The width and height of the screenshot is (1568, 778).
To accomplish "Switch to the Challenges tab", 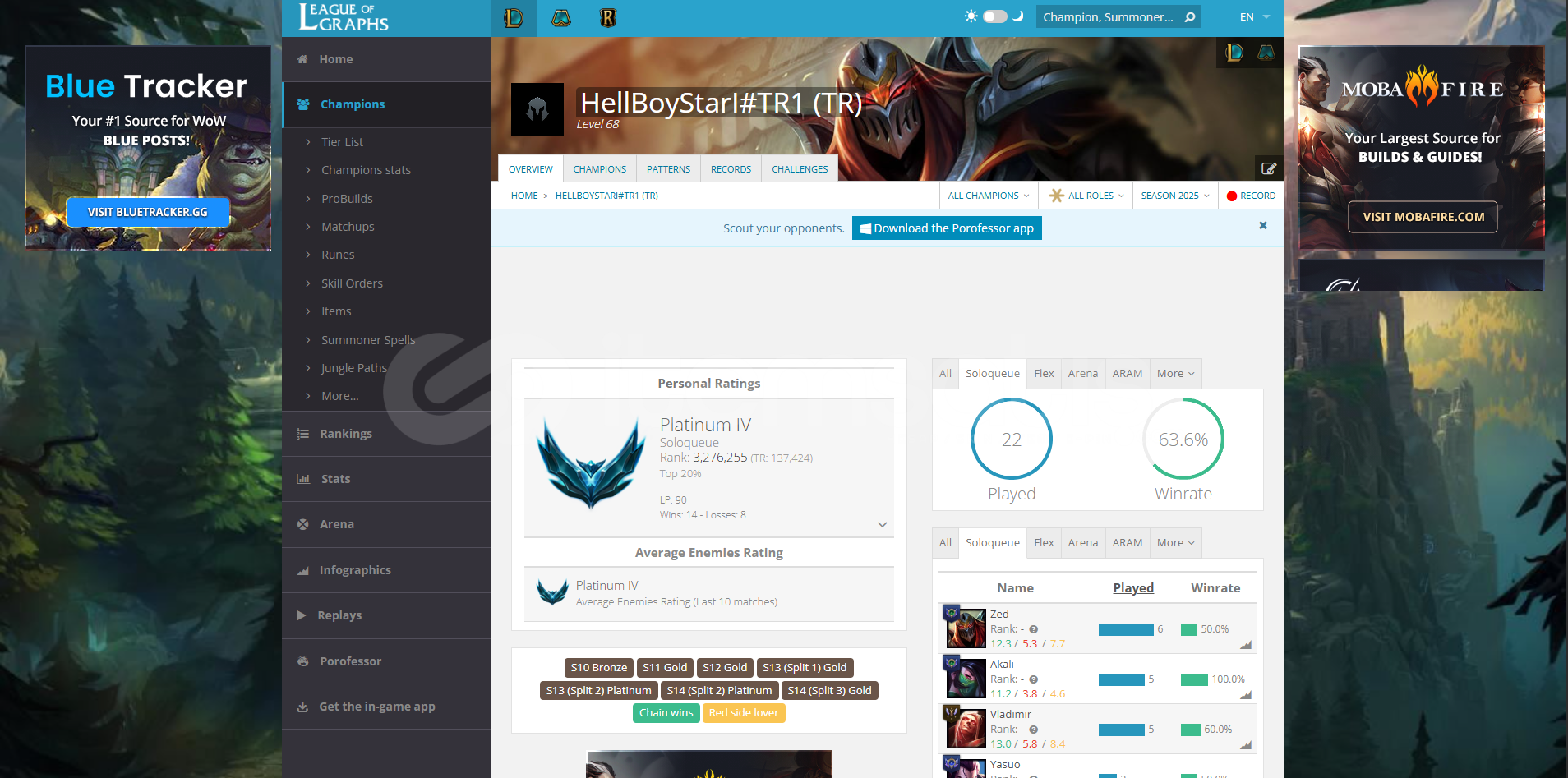I will tap(800, 169).
